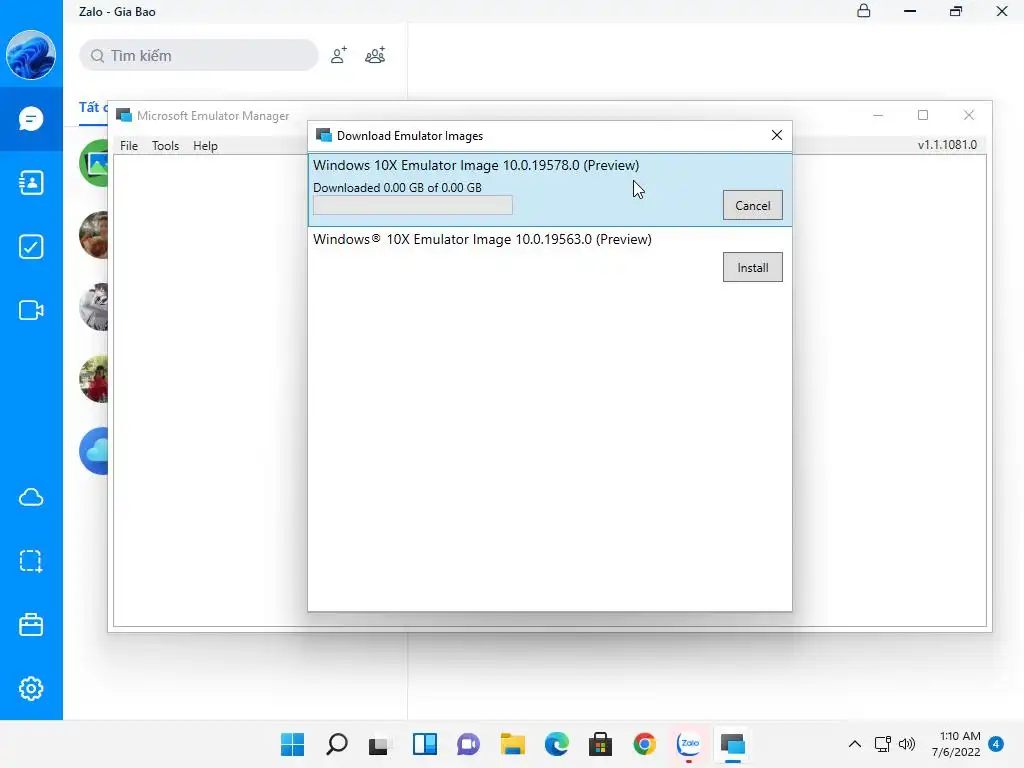The width and height of the screenshot is (1024, 768).
Task: Open notification badge showing 4
Action: click(x=996, y=744)
